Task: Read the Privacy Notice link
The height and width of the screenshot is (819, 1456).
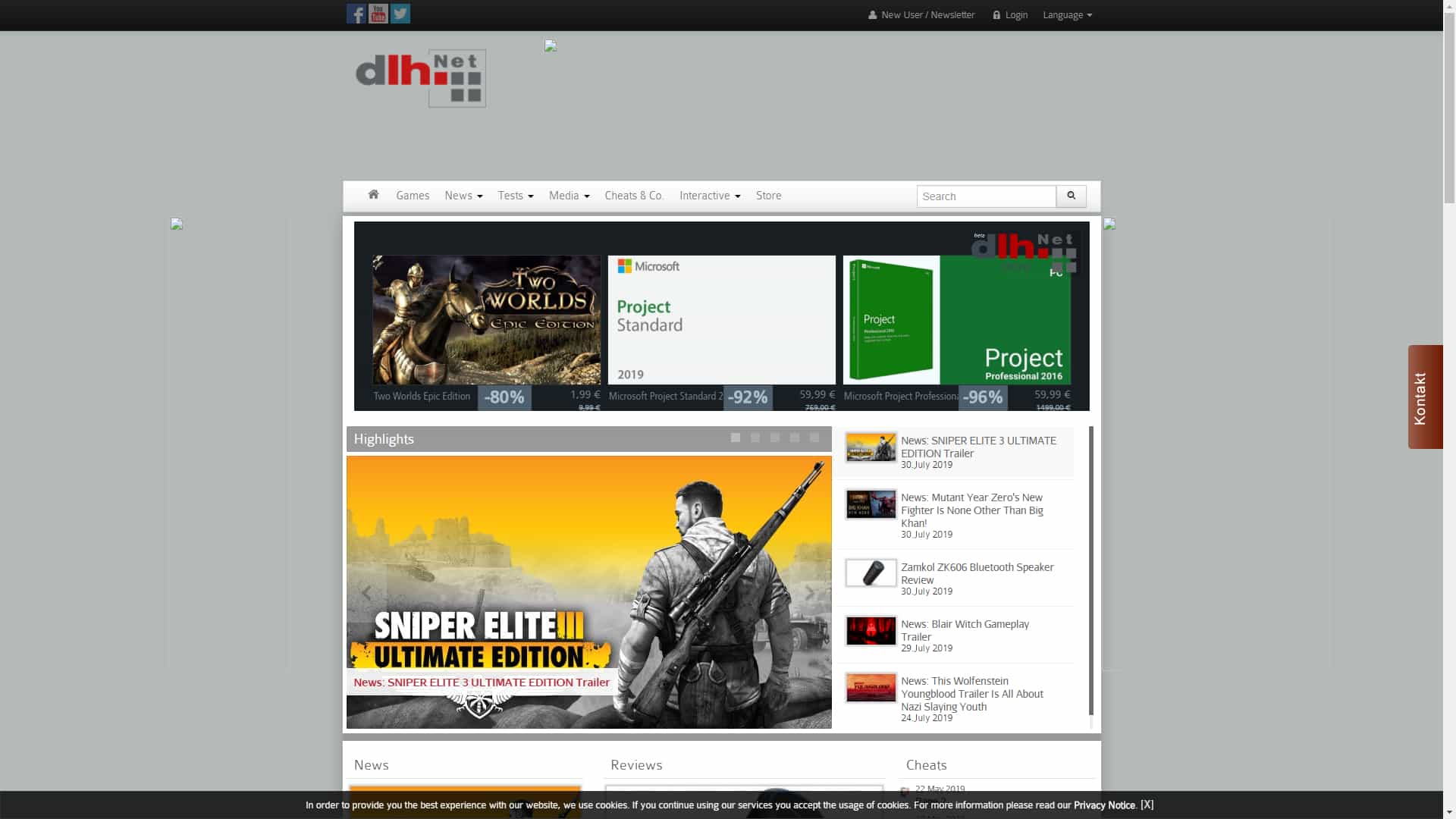Action: coord(1103,805)
